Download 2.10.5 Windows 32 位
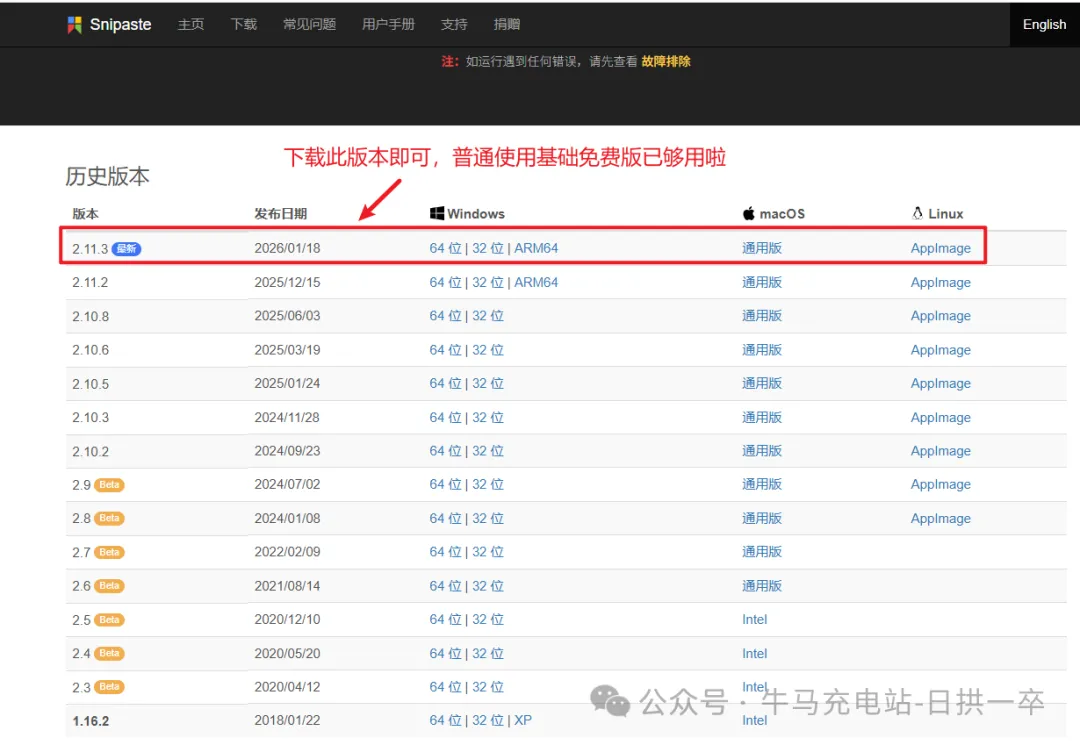1080x745 pixels. tap(488, 383)
